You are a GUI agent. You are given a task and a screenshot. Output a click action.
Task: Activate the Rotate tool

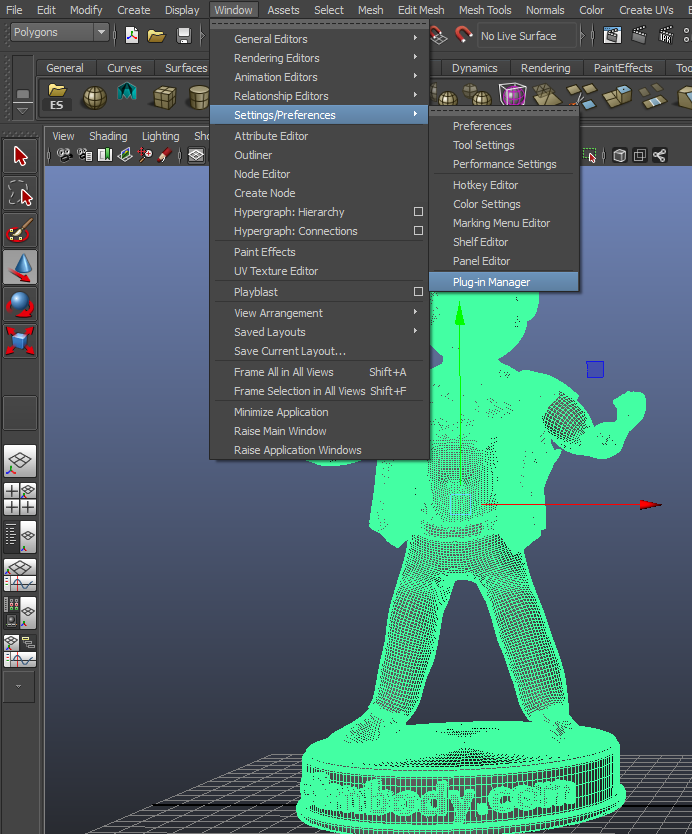click(21, 303)
